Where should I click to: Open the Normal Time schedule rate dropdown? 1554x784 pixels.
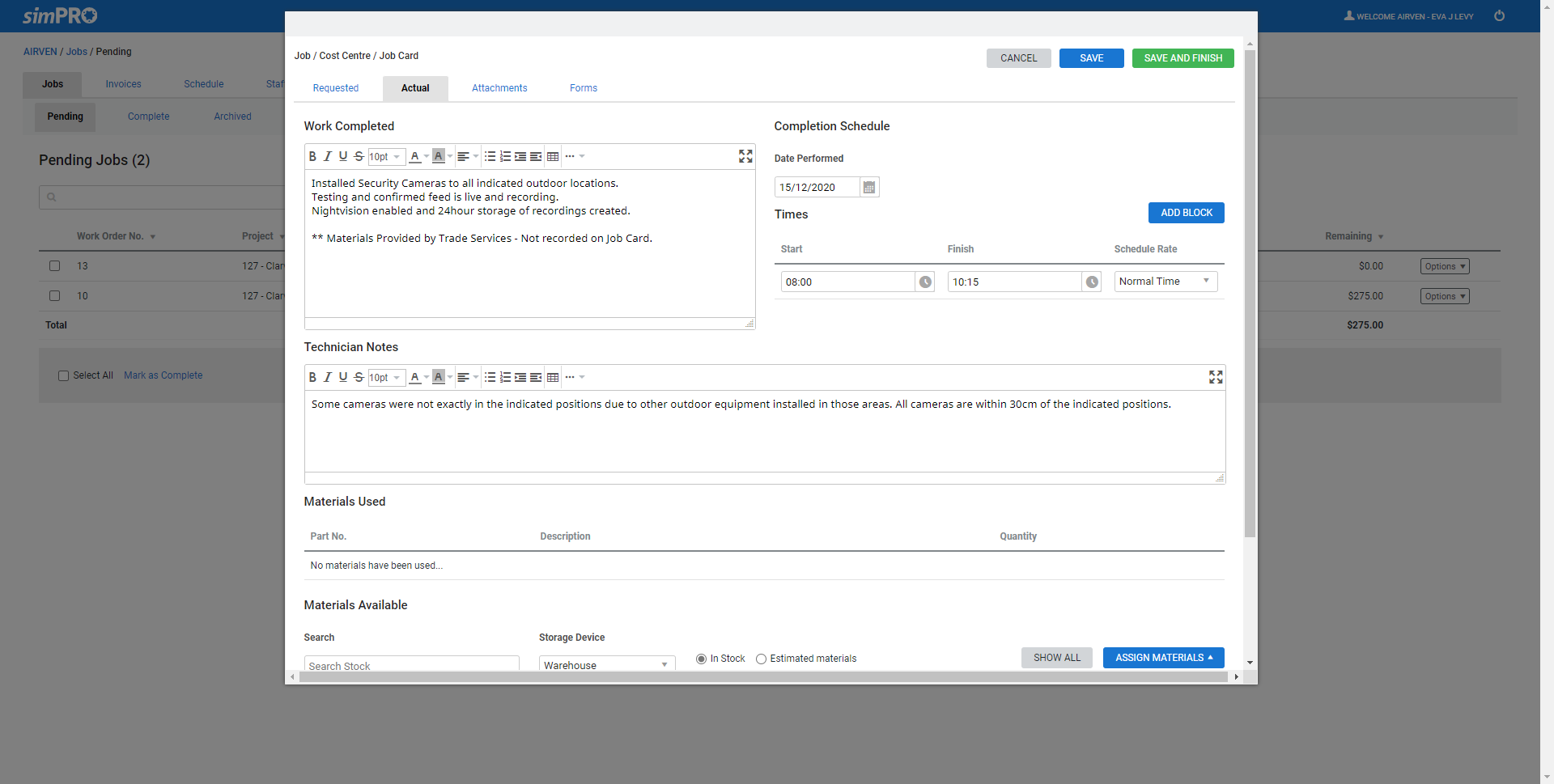coord(1165,282)
